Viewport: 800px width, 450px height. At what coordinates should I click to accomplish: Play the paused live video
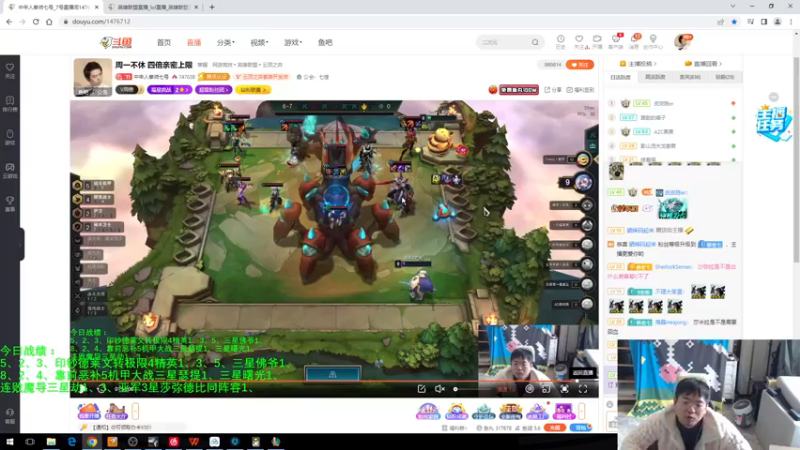(83, 389)
